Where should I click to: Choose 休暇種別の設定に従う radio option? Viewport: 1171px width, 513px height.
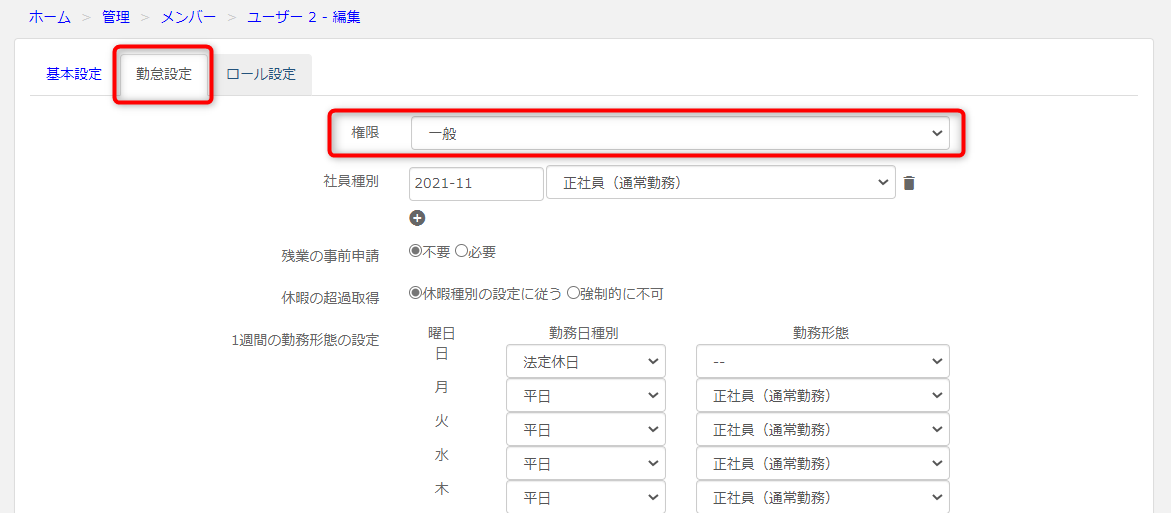point(415,293)
